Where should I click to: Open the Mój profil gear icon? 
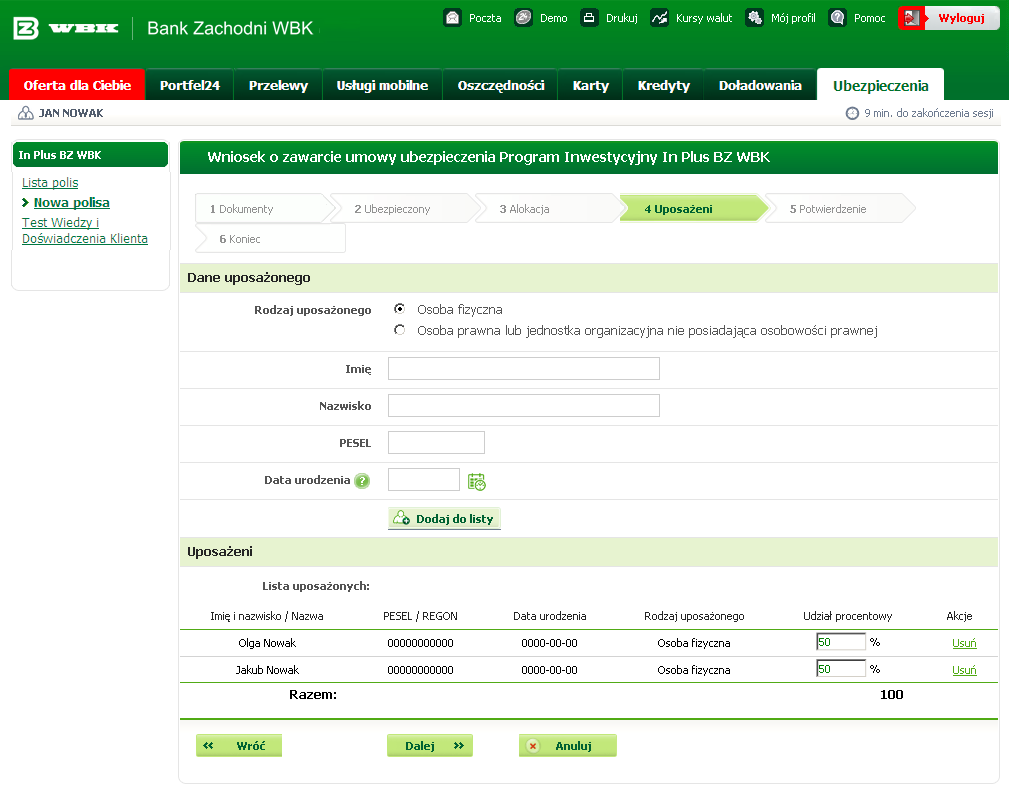pos(754,17)
